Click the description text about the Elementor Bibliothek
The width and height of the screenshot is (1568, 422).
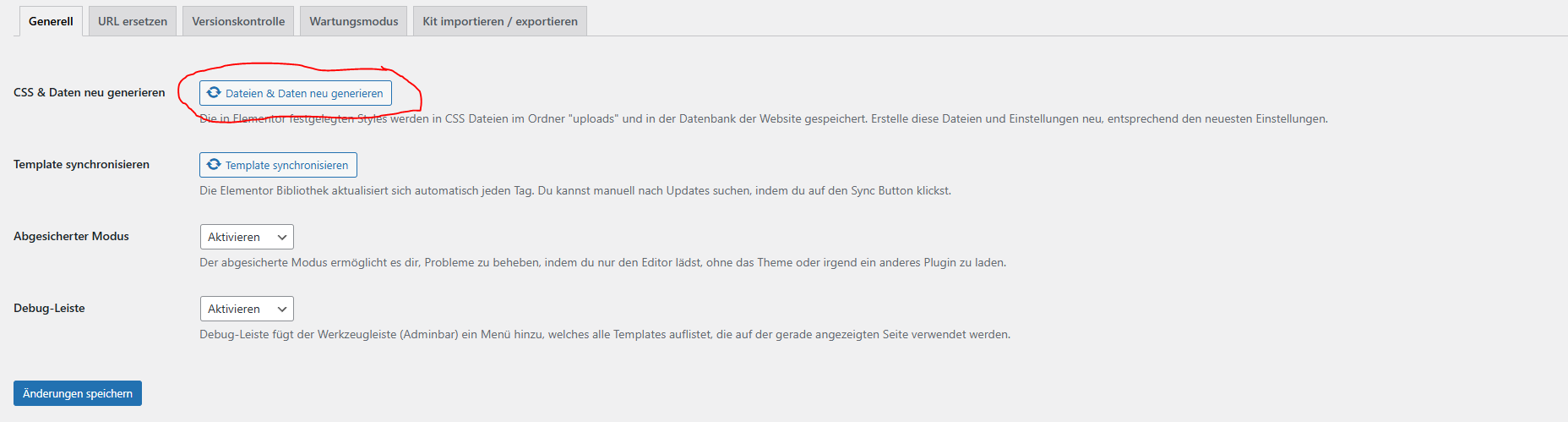tap(574, 190)
